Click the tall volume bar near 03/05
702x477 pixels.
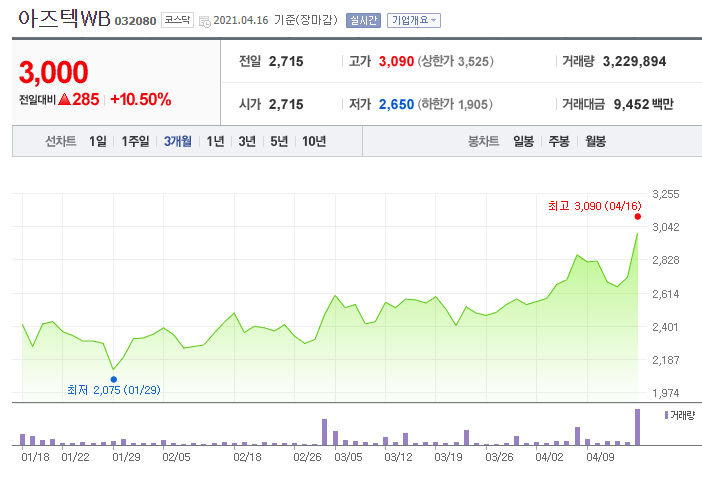325,432
